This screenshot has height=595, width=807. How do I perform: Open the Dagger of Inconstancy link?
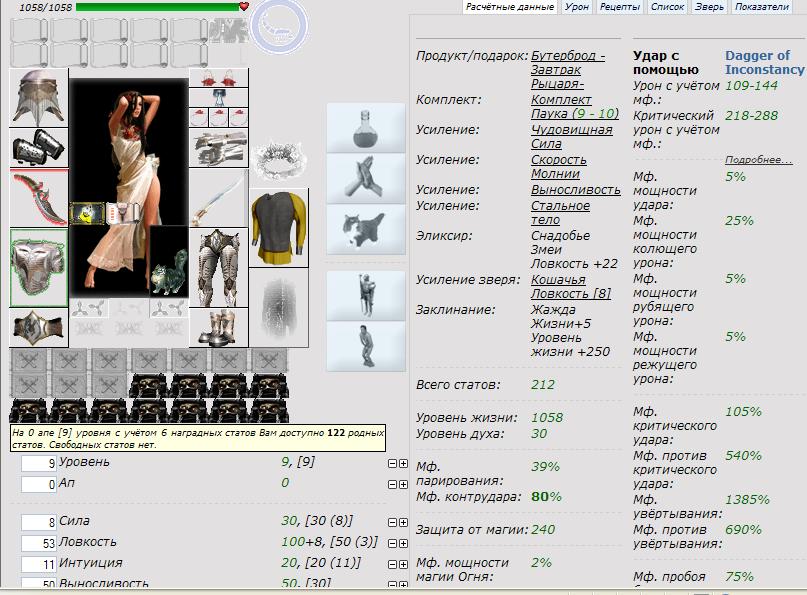764,62
